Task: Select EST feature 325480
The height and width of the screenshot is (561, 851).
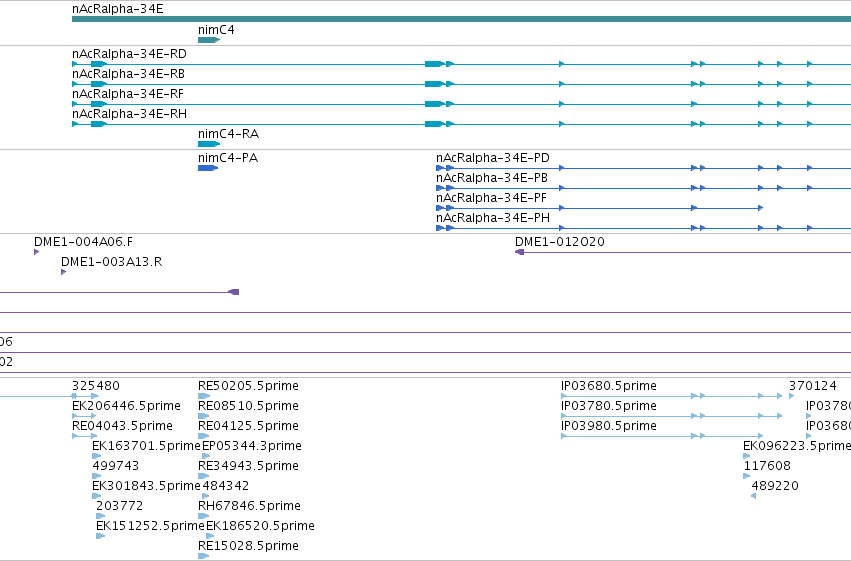Action: click(96, 386)
